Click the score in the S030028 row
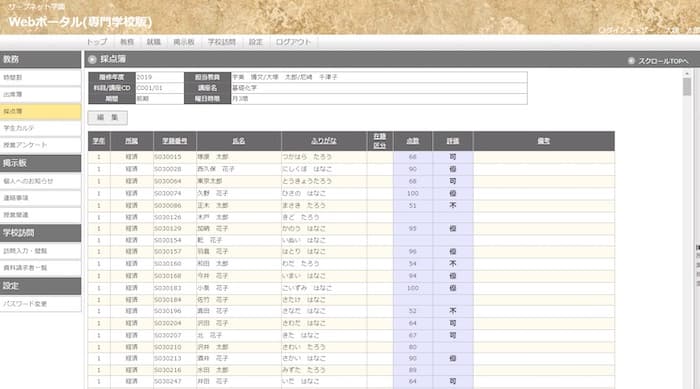The width and height of the screenshot is (700, 389). click(412, 169)
